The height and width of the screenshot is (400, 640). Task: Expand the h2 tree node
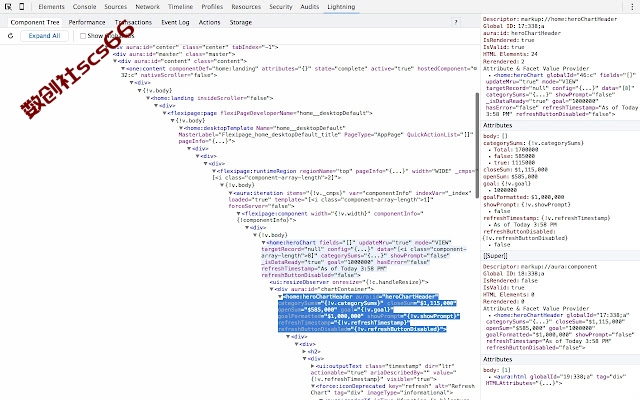[x=304, y=351]
